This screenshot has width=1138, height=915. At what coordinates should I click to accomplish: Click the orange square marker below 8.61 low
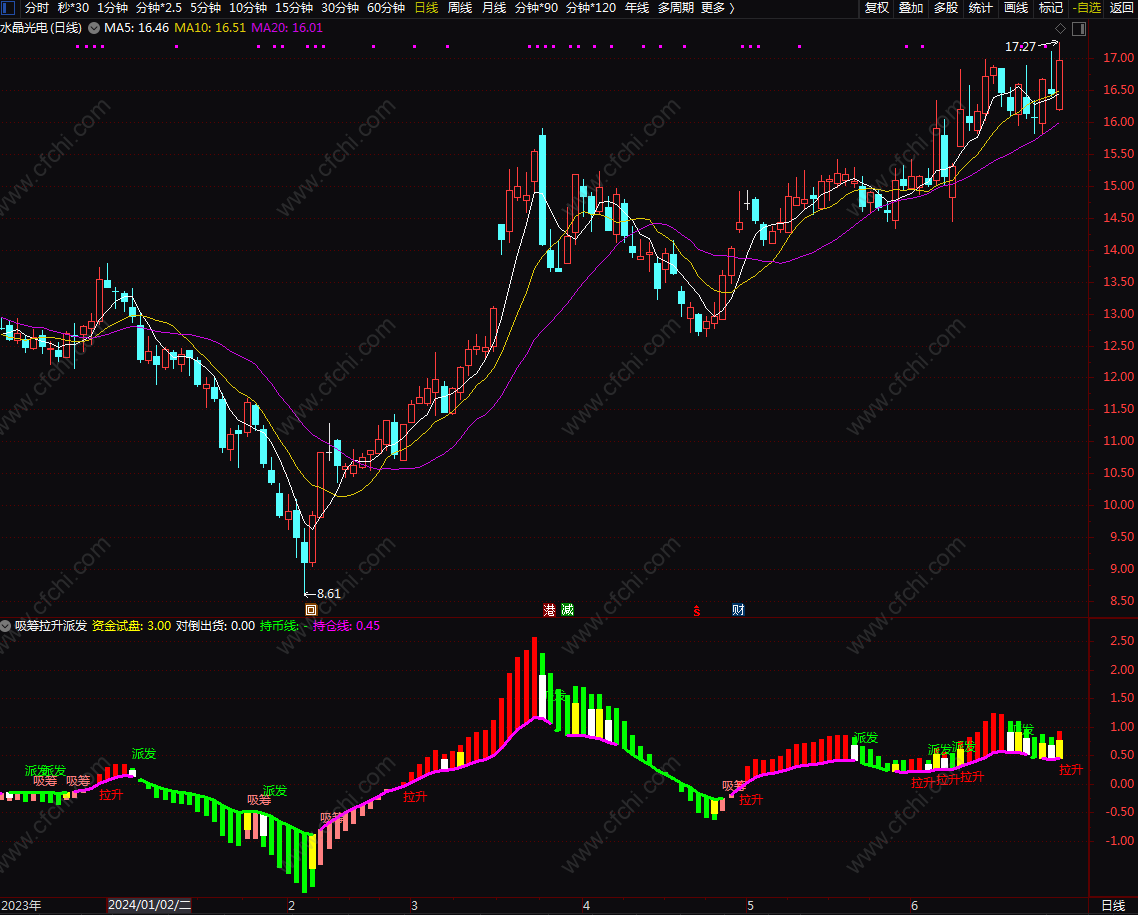[x=311, y=610]
